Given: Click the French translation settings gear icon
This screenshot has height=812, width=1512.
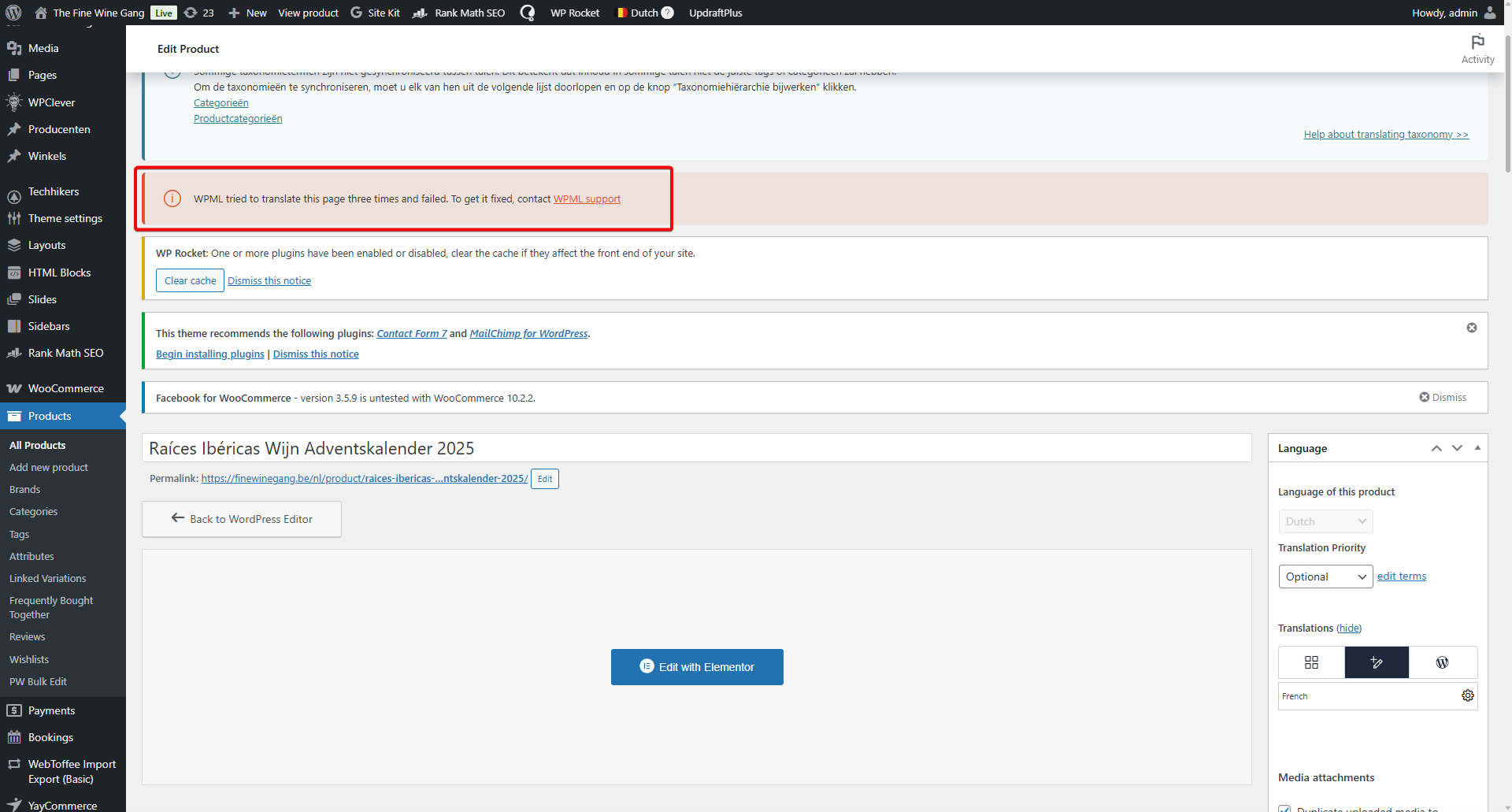Looking at the screenshot, I should pyautogui.click(x=1468, y=696).
